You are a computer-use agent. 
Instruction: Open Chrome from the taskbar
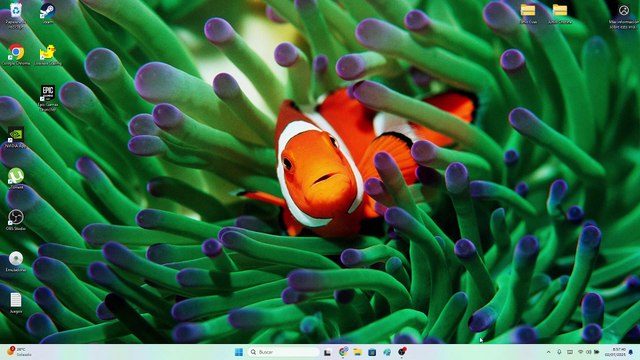click(343, 351)
